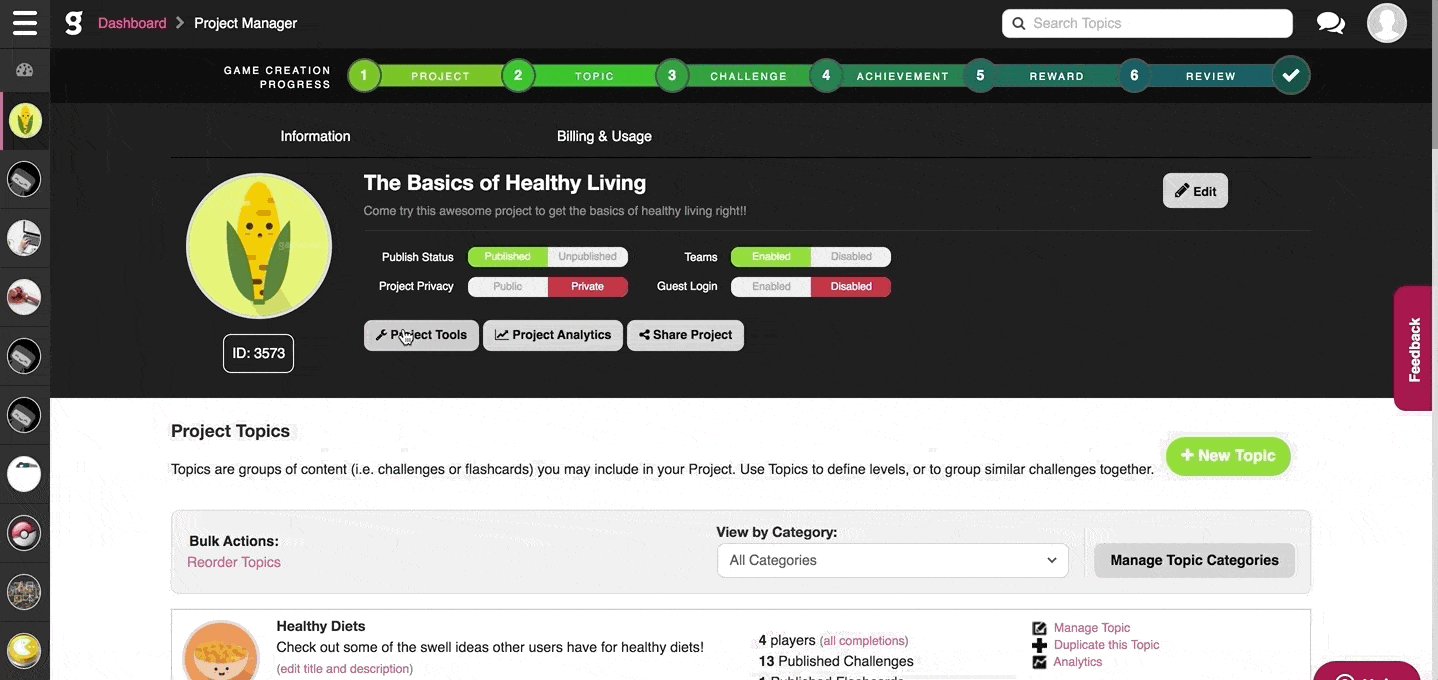Image resolution: width=1438 pixels, height=680 pixels.
Task: Click edit title and description link
Action: (x=345, y=669)
